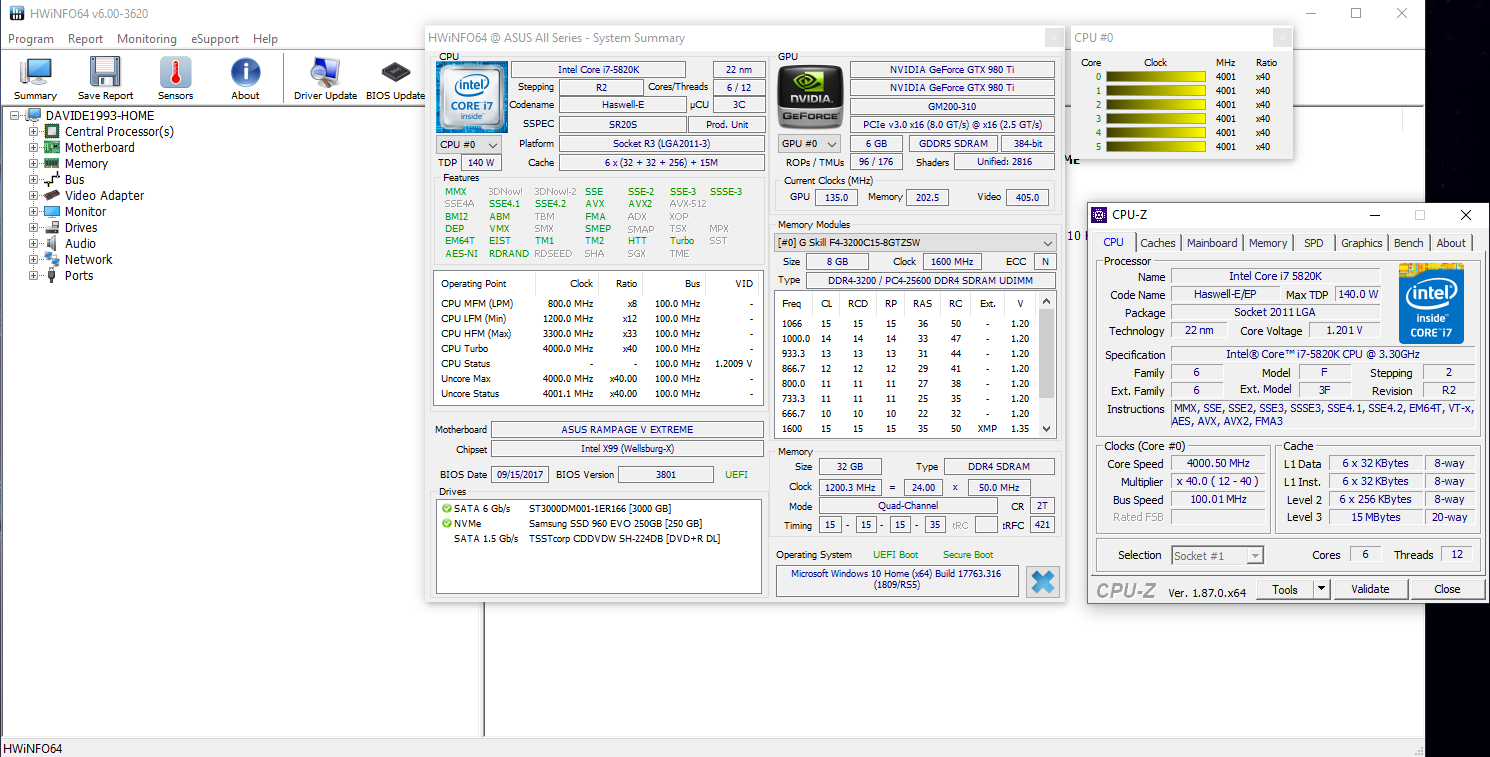Screen dimensions: 1490x757
Task: Select the Ports plug tree icon
Action: [52, 275]
